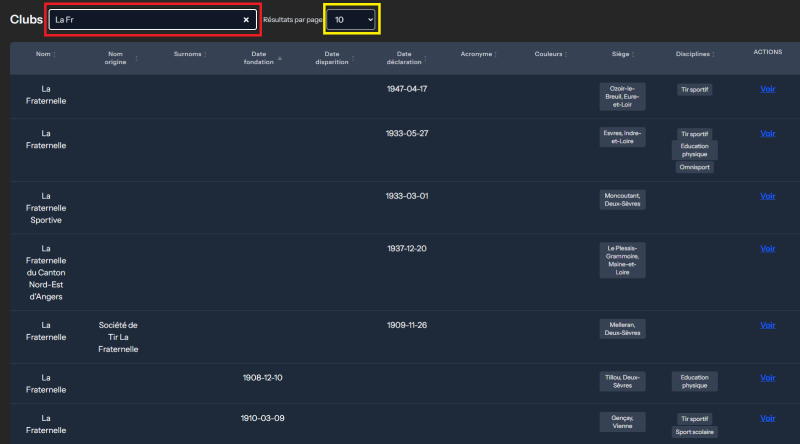This screenshot has height=444, width=800.
Task: Open the Résultats par page dropdown
Action: click(x=351, y=20)
